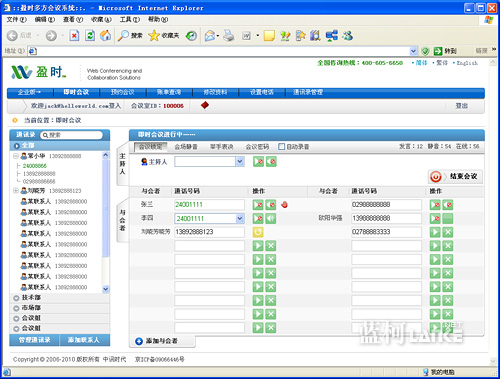This screenshot has height=379, width=500.
Task: Click the red diamond status icon
Action: pyautogui.click(x=205, y=105)
